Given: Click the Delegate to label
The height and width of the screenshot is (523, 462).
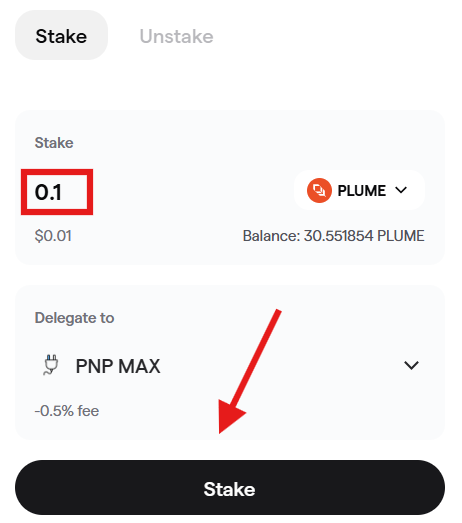Looking at the screenshot, I should click(x=74, y=318).
